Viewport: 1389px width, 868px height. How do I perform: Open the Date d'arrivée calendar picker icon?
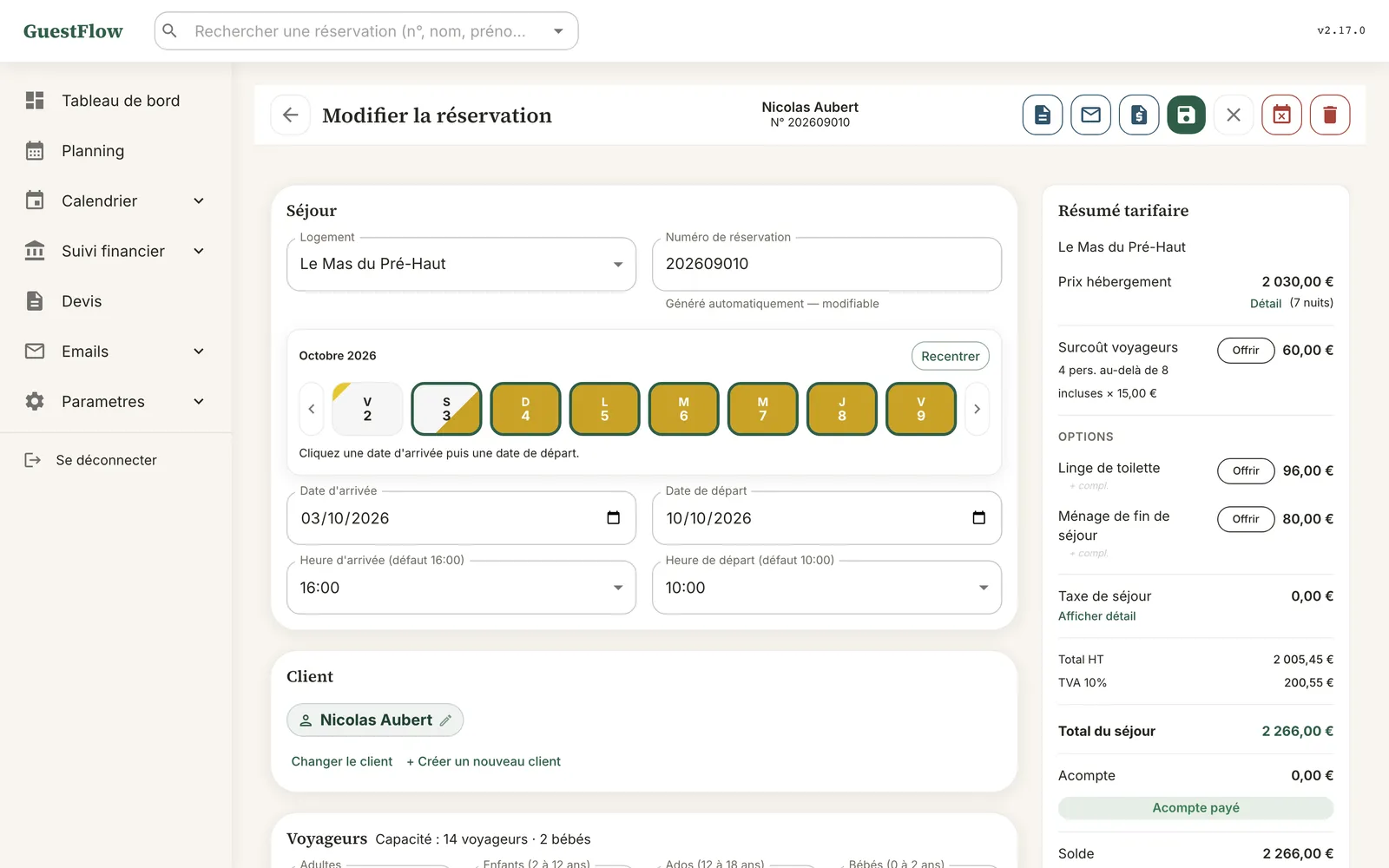click(614, 518)
